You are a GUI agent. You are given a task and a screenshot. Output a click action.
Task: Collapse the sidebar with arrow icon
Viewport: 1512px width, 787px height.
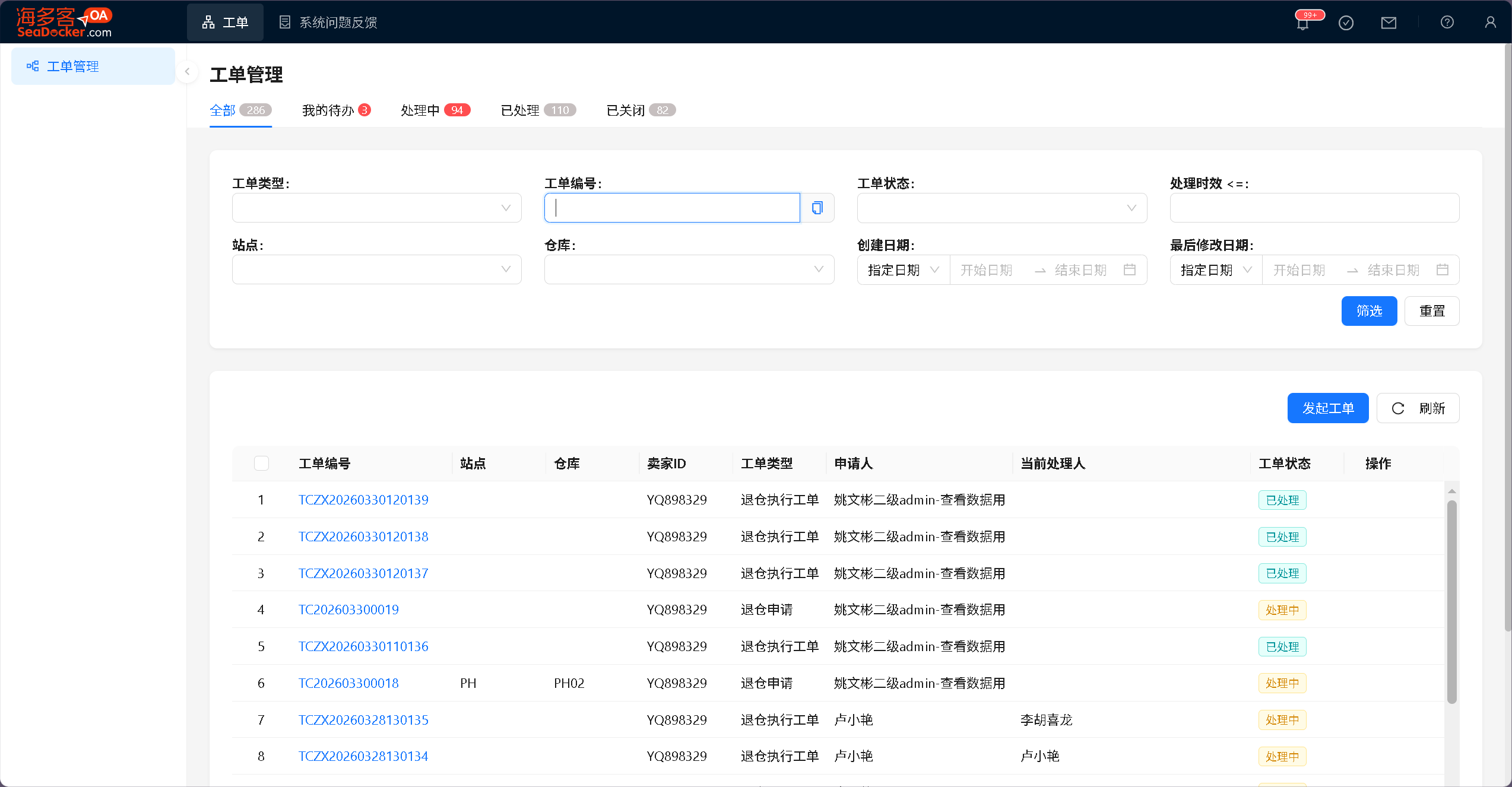click(x=187, y=72)
